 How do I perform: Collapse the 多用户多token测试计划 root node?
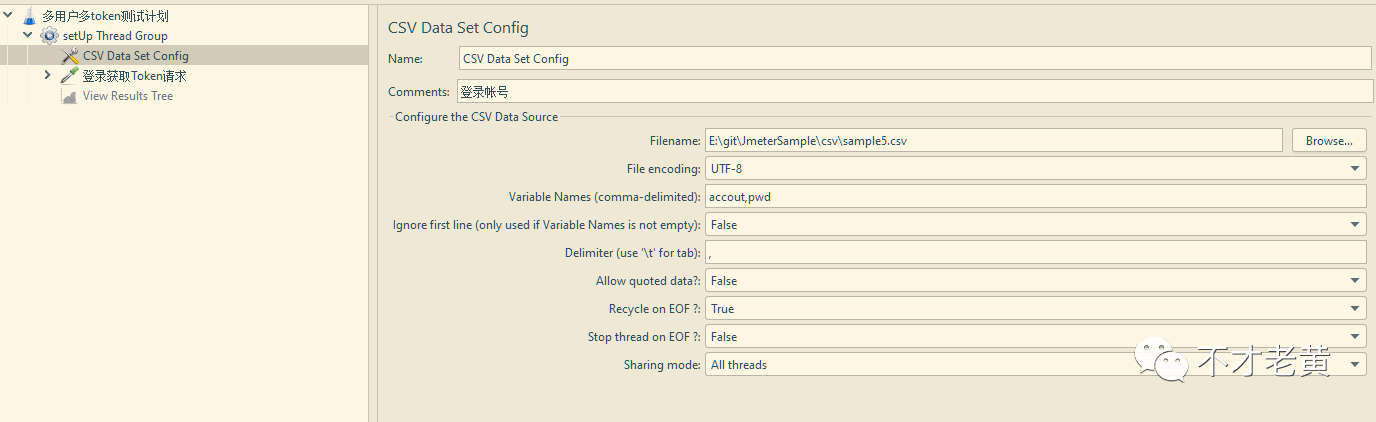point(9,15)
